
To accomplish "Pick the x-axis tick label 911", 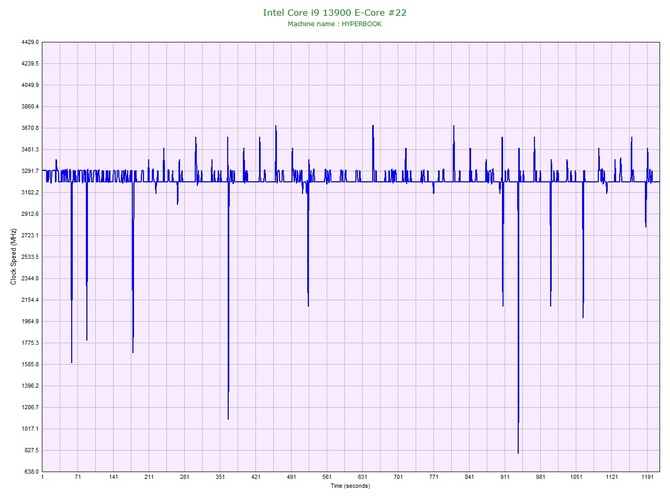I will coord(505,477).
